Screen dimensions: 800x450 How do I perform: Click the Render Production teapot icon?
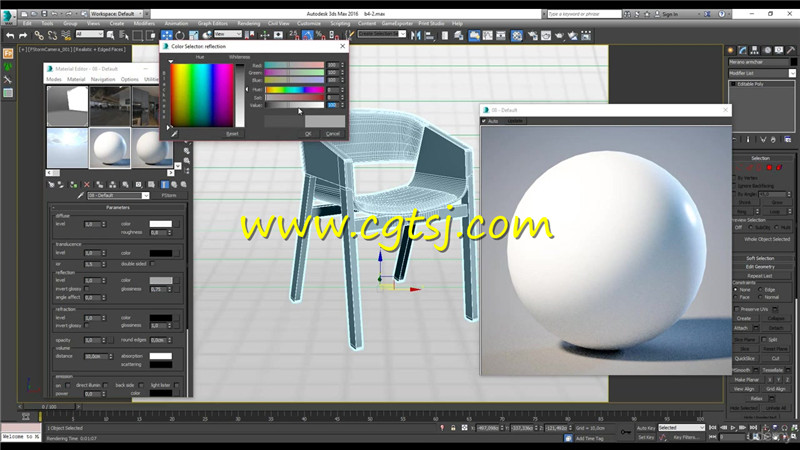click(x=559, y=35)
